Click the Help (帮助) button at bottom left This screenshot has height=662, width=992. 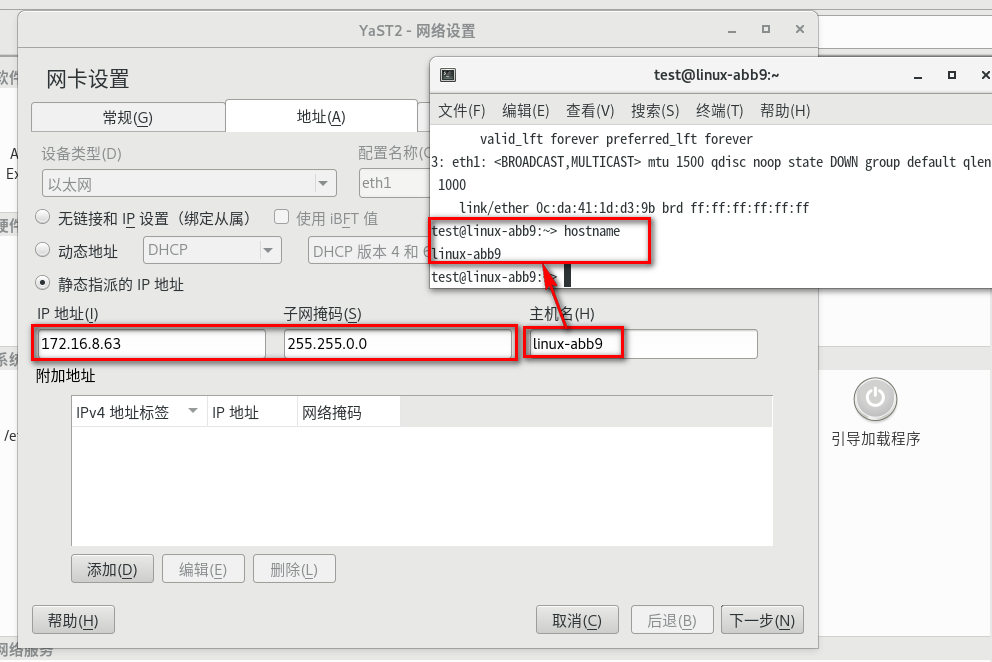pos(73,620)
